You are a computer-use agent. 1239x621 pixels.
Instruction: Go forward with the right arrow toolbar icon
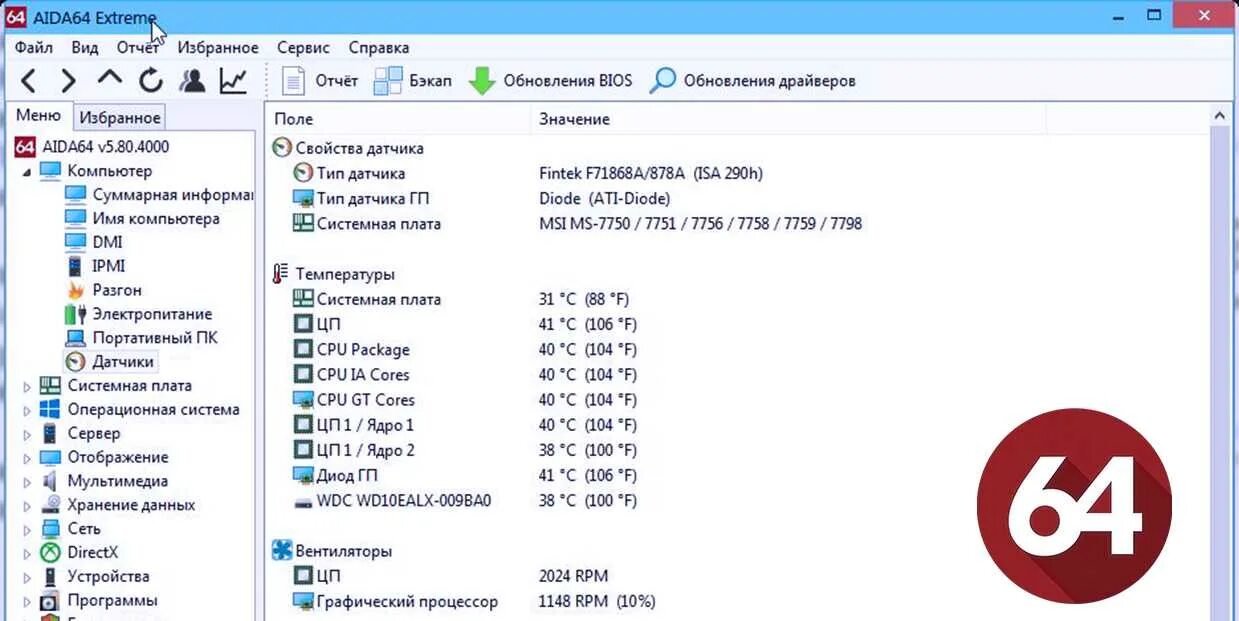(x=68, y=81)
